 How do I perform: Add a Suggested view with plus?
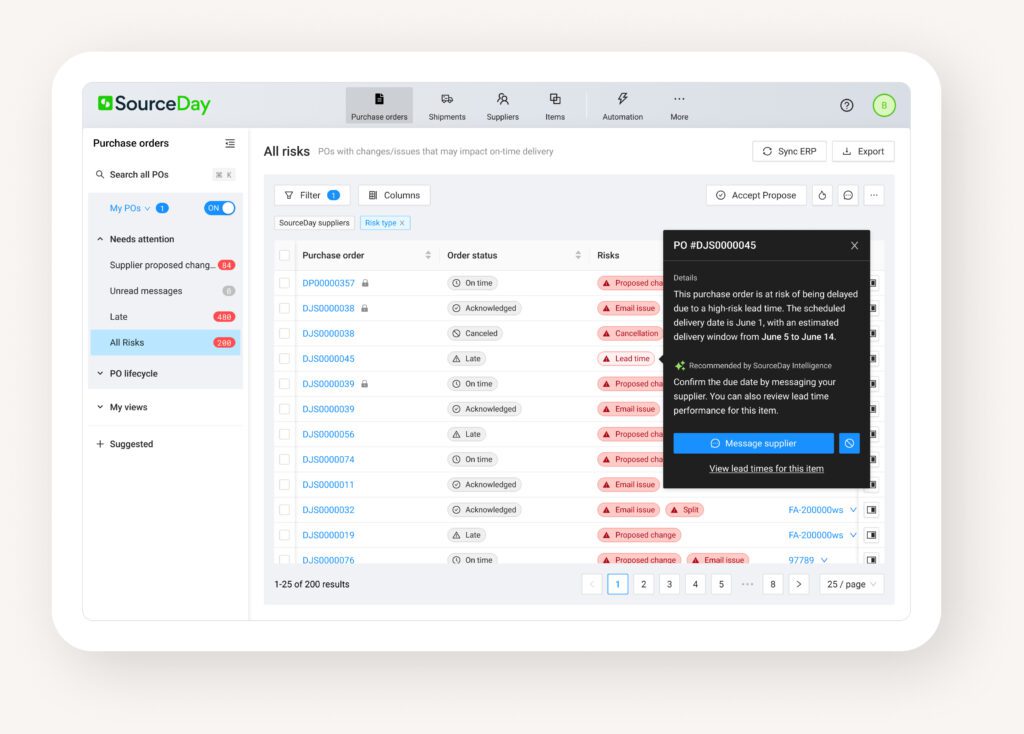(x=100, y=444)
